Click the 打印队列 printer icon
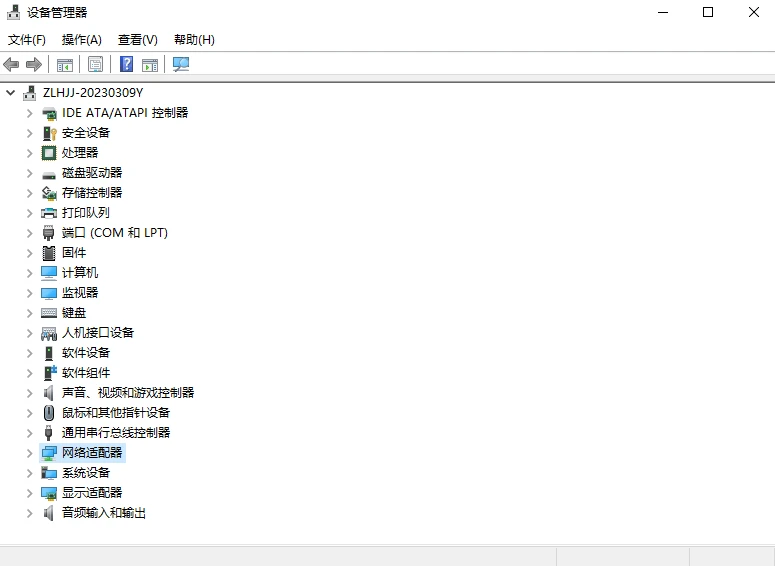 pos(49,213)
